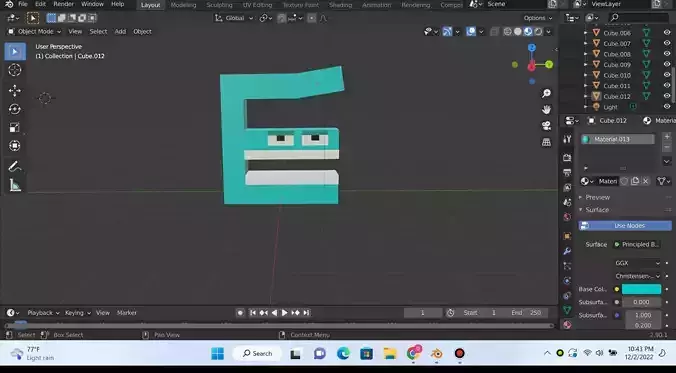
Task: Hide Cube.008 in viewport
Action: 667,54
